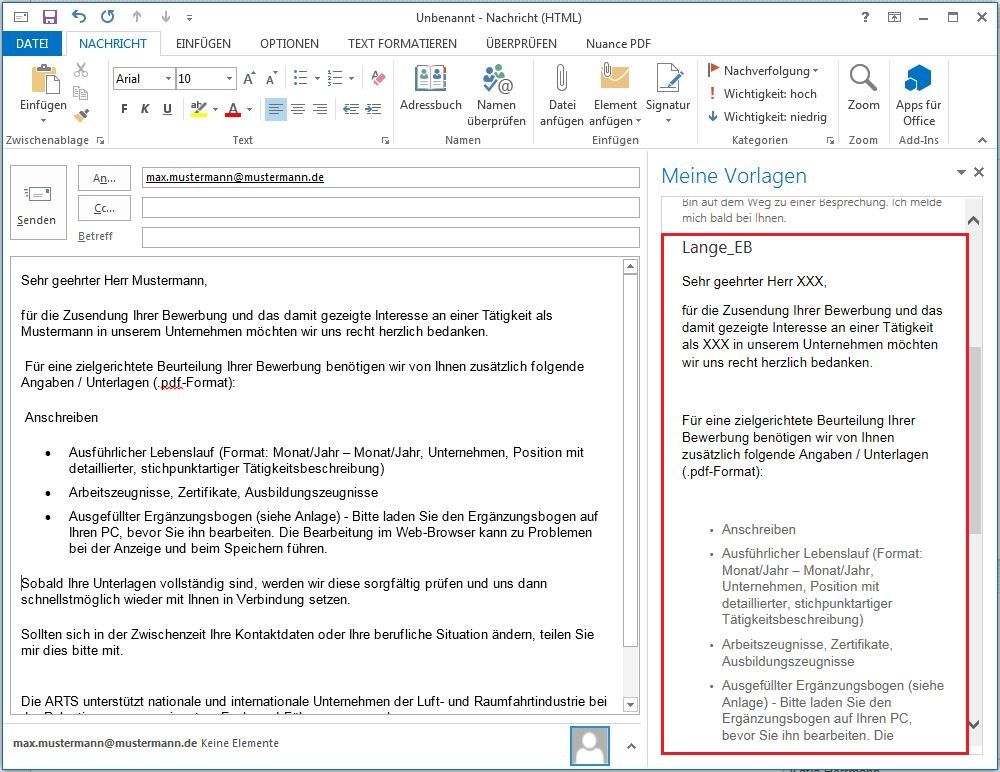Attach a file with Datei anfügen

562,96
